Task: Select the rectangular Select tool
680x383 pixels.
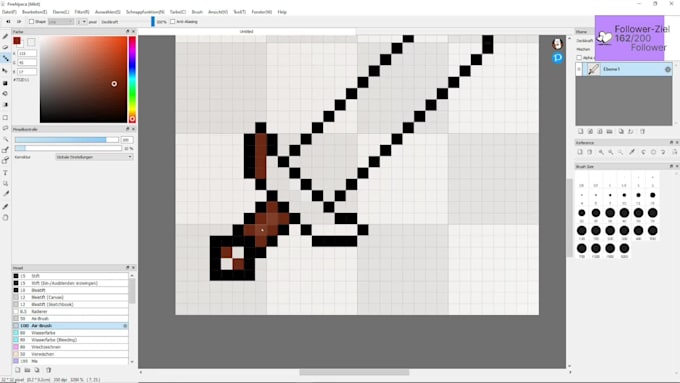Action: [6, 117]
